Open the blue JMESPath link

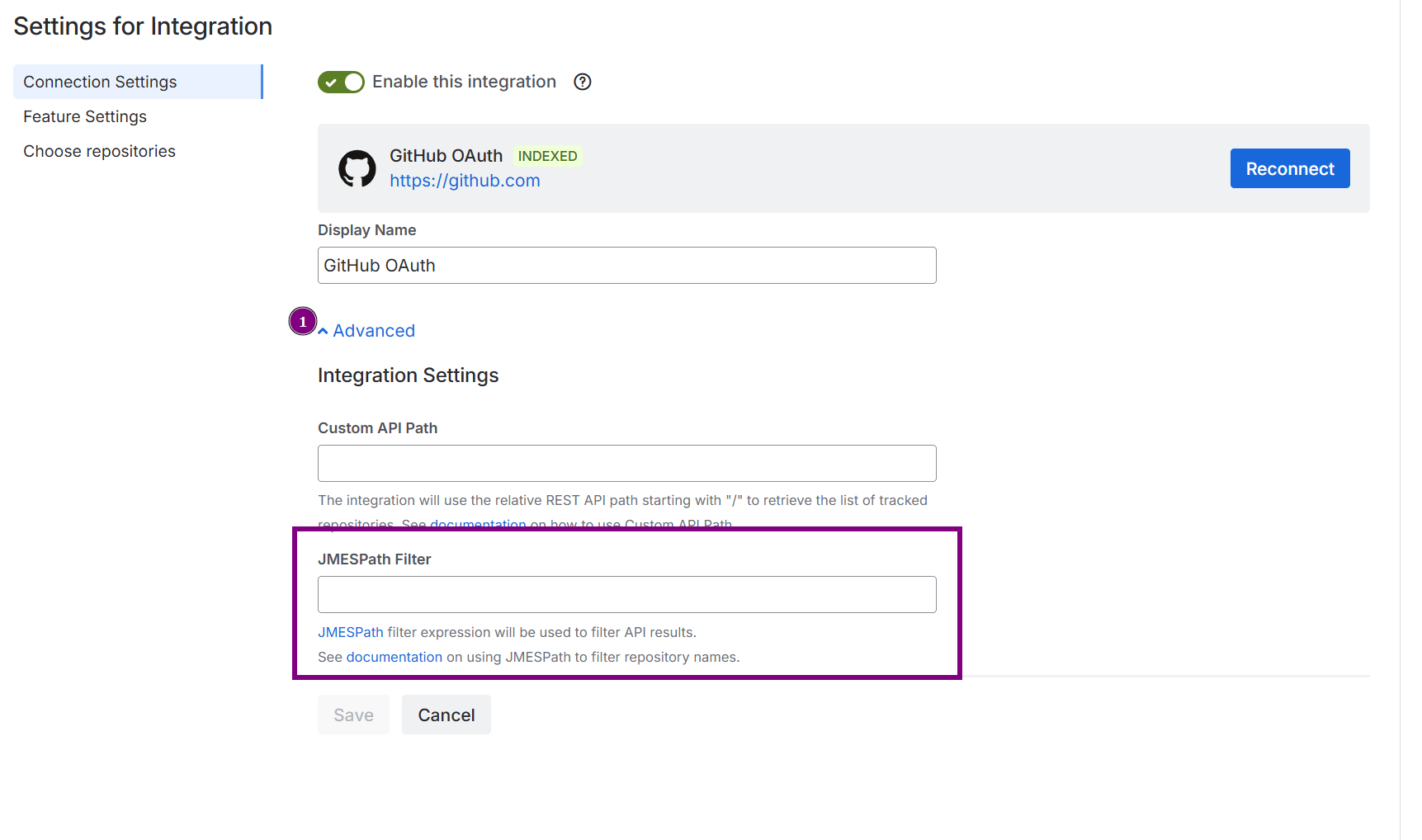(x=351, y=632)
